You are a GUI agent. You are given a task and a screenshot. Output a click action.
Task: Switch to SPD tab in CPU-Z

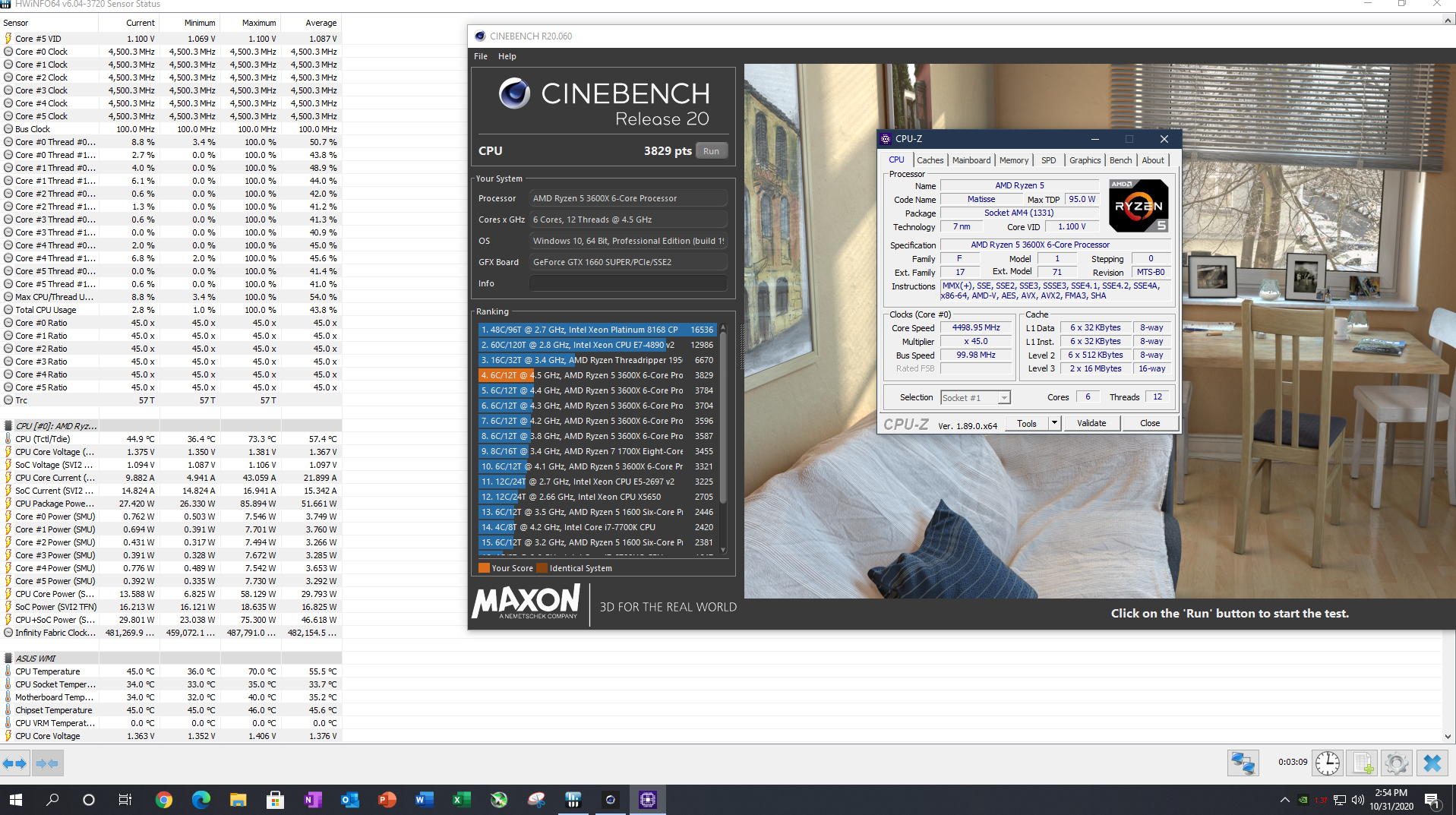coord(1048,160)
